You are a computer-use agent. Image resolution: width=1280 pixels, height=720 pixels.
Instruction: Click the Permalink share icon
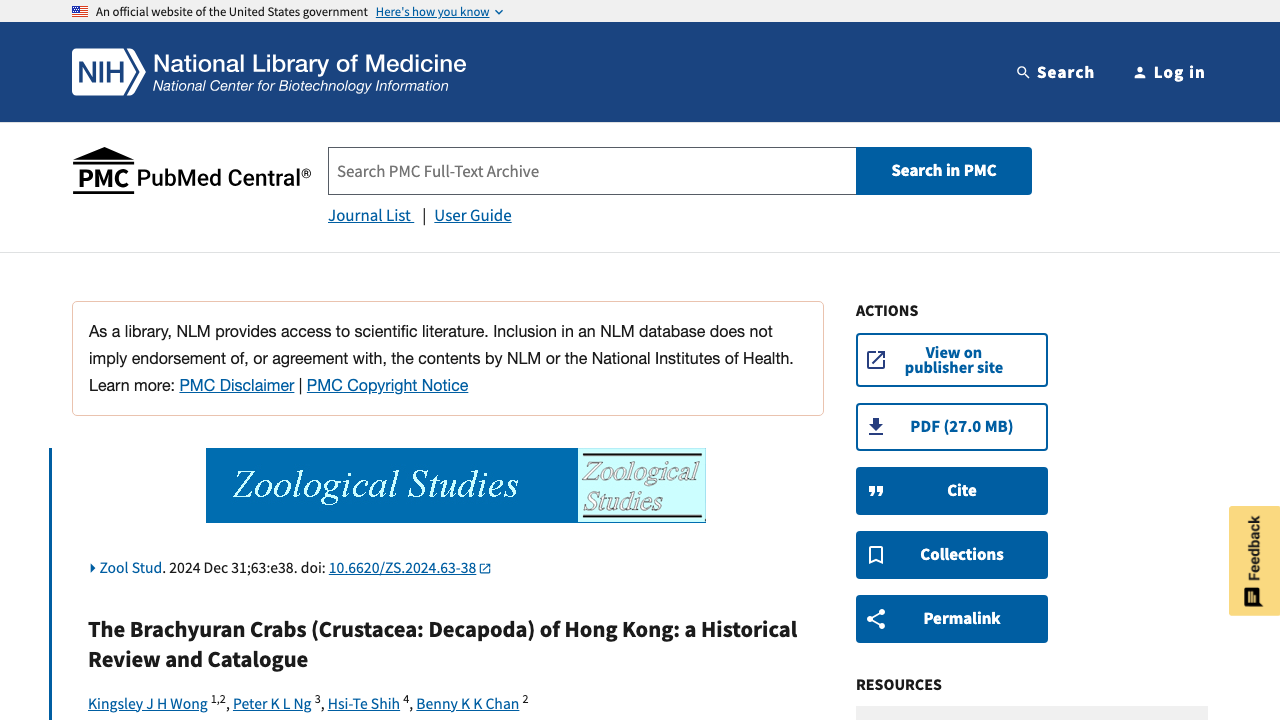876,619
